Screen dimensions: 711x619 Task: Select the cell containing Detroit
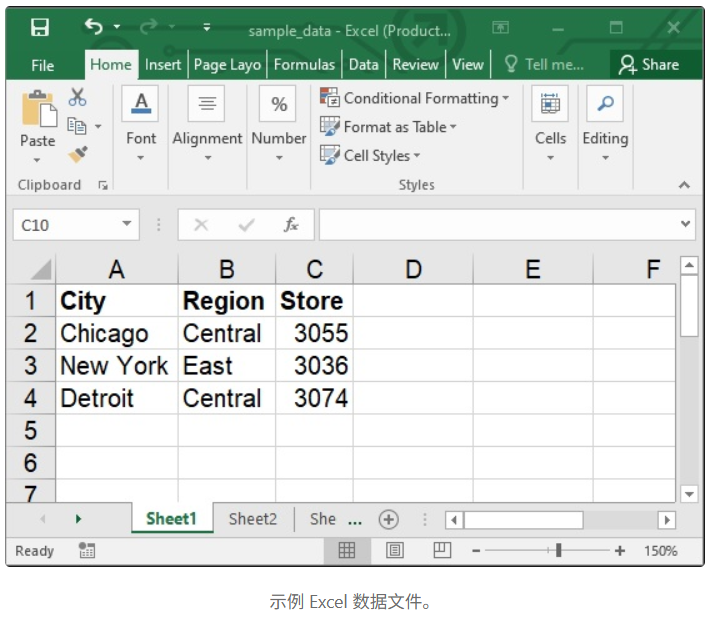click(117, 398)
